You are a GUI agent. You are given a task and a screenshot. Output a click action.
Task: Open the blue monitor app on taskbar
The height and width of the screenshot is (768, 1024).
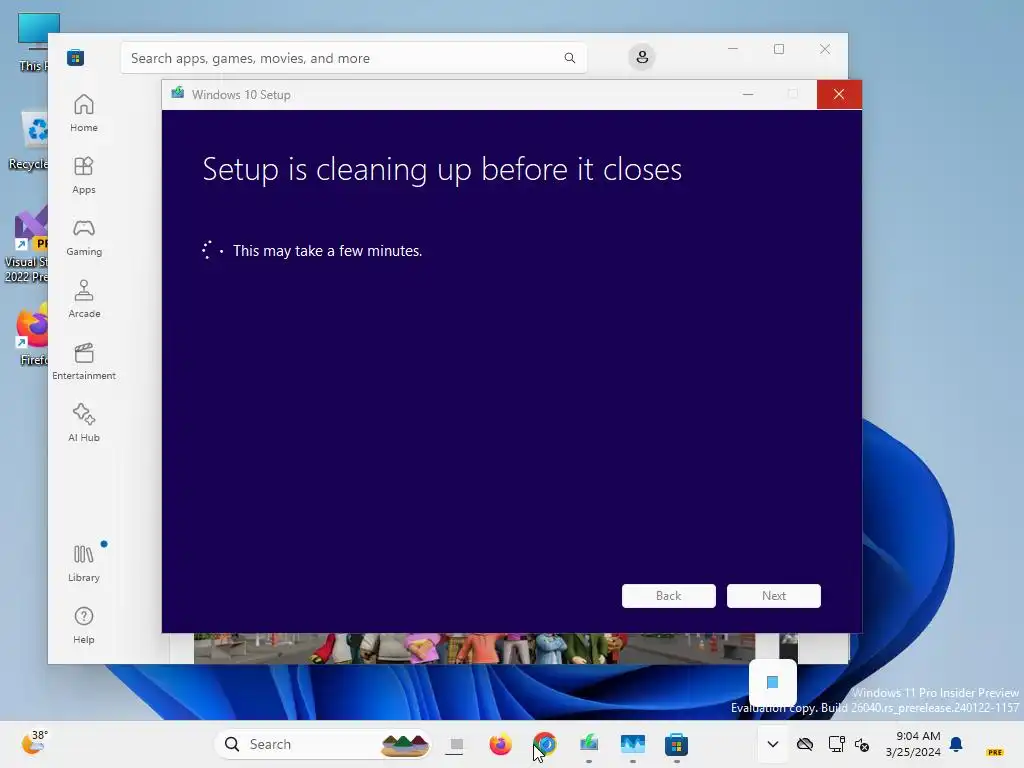point(632,744)
